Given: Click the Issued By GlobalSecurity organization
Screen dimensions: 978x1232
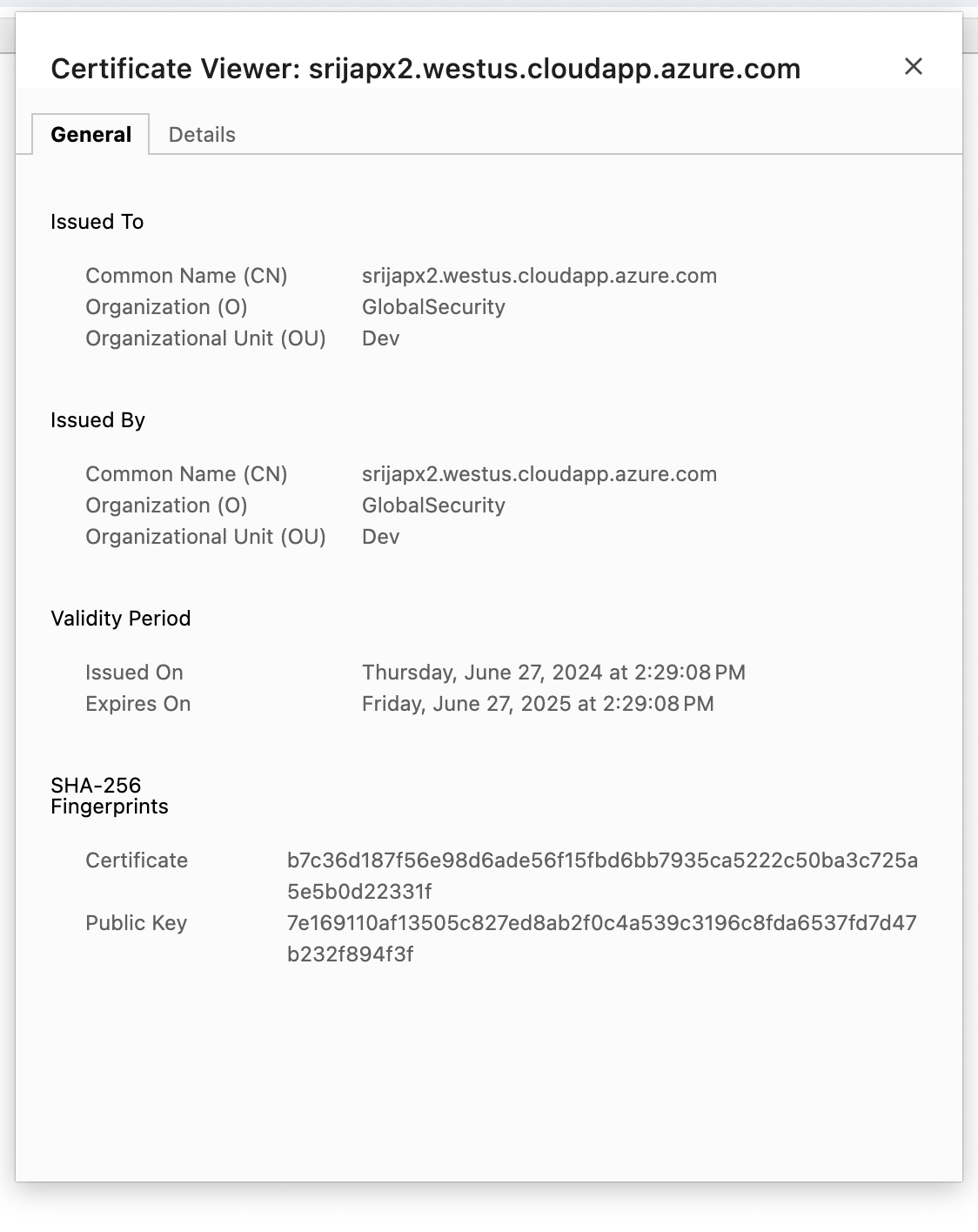Looking at the screenshot, I should (433, 506).
